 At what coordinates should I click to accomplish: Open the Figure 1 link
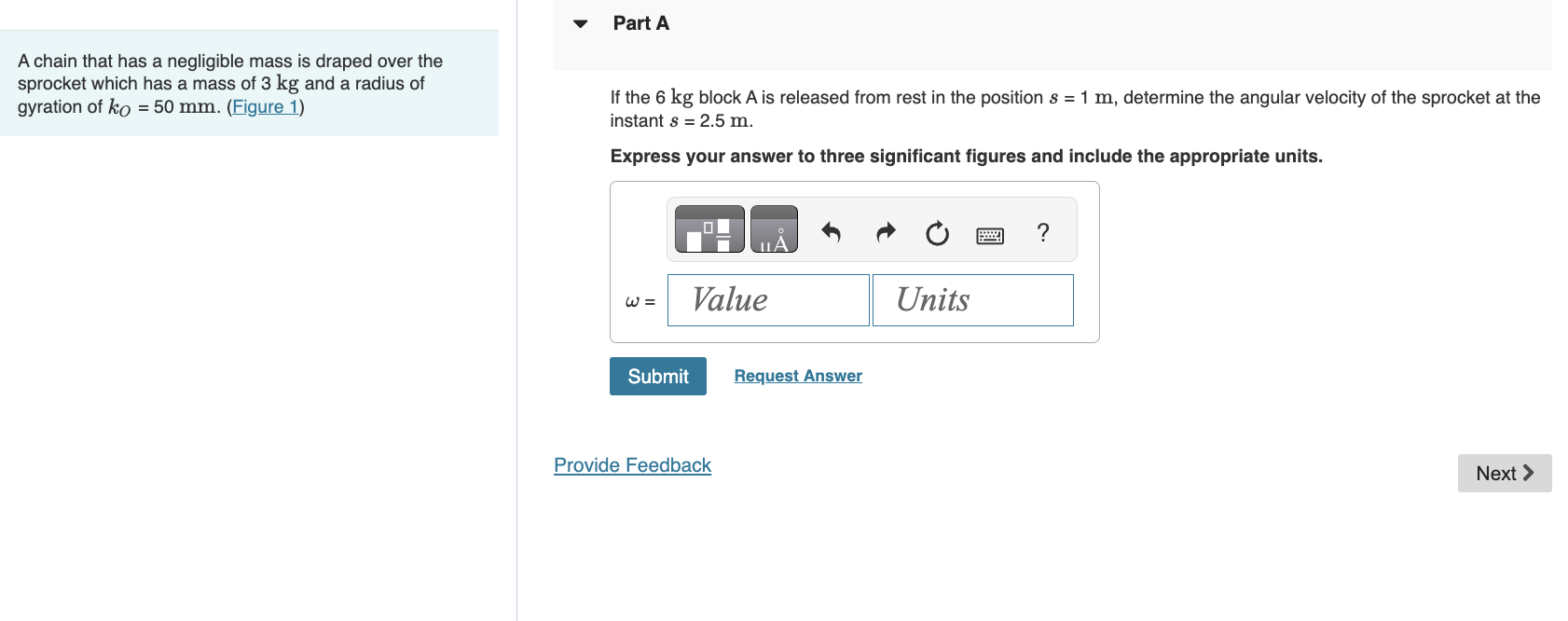[x=265, y=106]
